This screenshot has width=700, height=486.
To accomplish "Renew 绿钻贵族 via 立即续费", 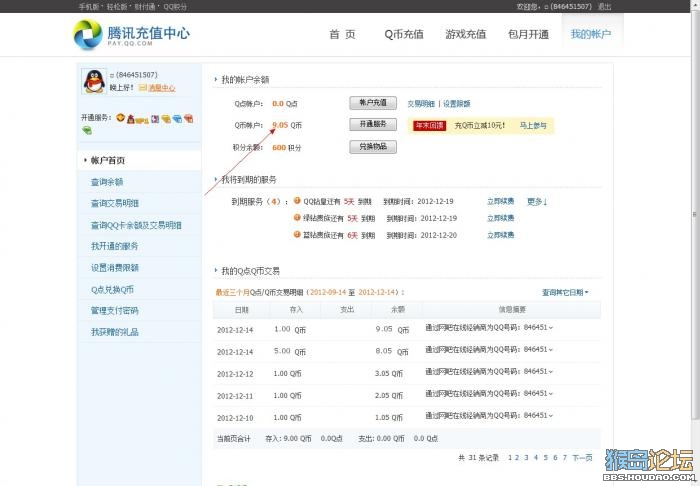I will (500, 218).
